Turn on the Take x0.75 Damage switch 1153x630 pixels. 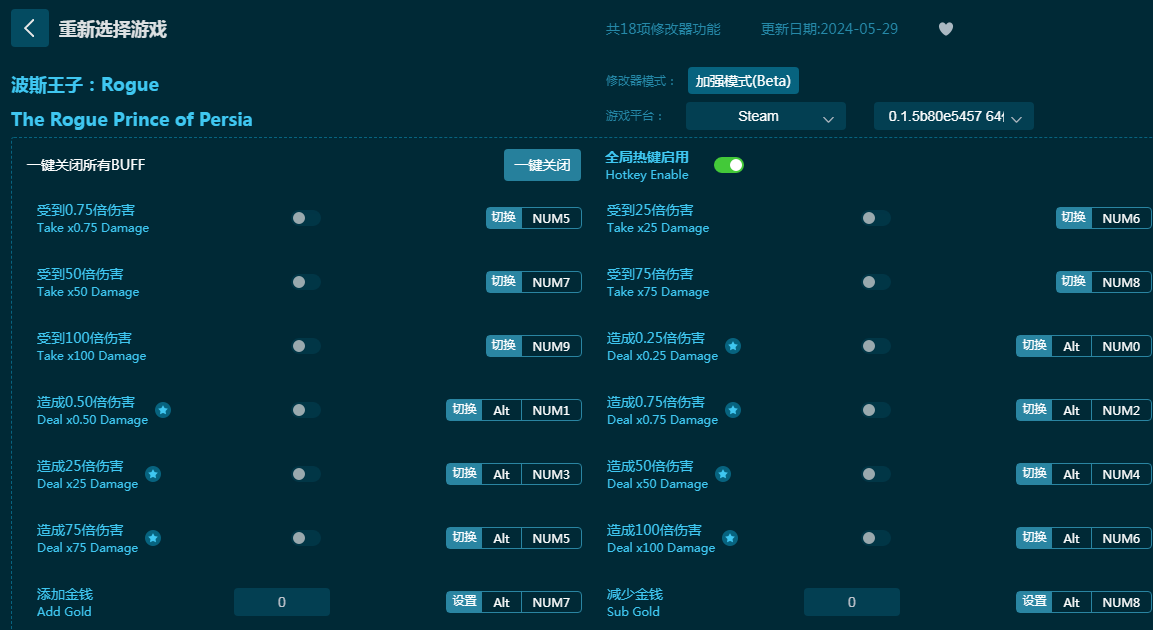[x=306, y=218]
